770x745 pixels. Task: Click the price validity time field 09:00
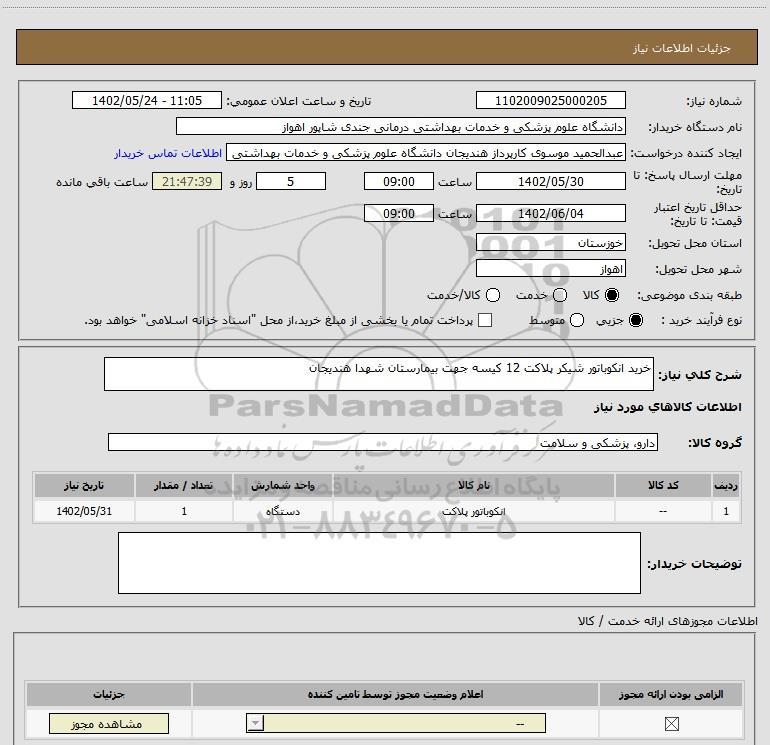pos(399,213)
